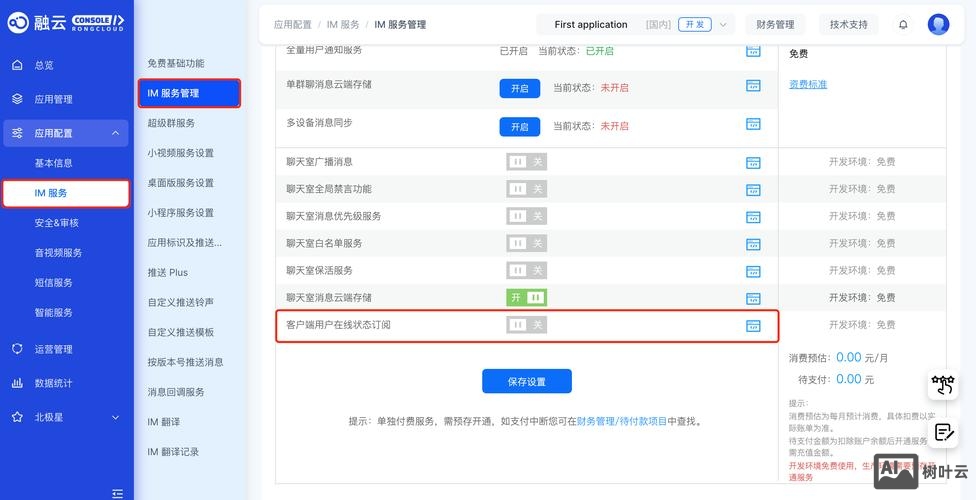Open details icon for 聊天室全局禁言功能

753,190
